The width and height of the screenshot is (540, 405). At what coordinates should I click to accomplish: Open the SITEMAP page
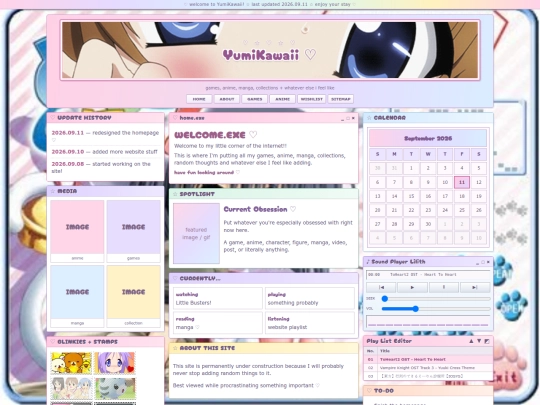[341, 99]
